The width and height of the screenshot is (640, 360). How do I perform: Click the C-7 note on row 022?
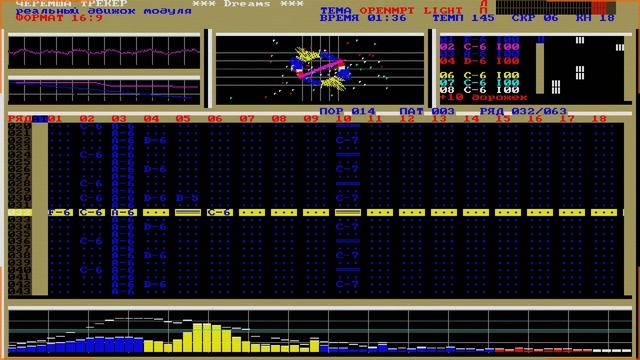coord(347,140)
